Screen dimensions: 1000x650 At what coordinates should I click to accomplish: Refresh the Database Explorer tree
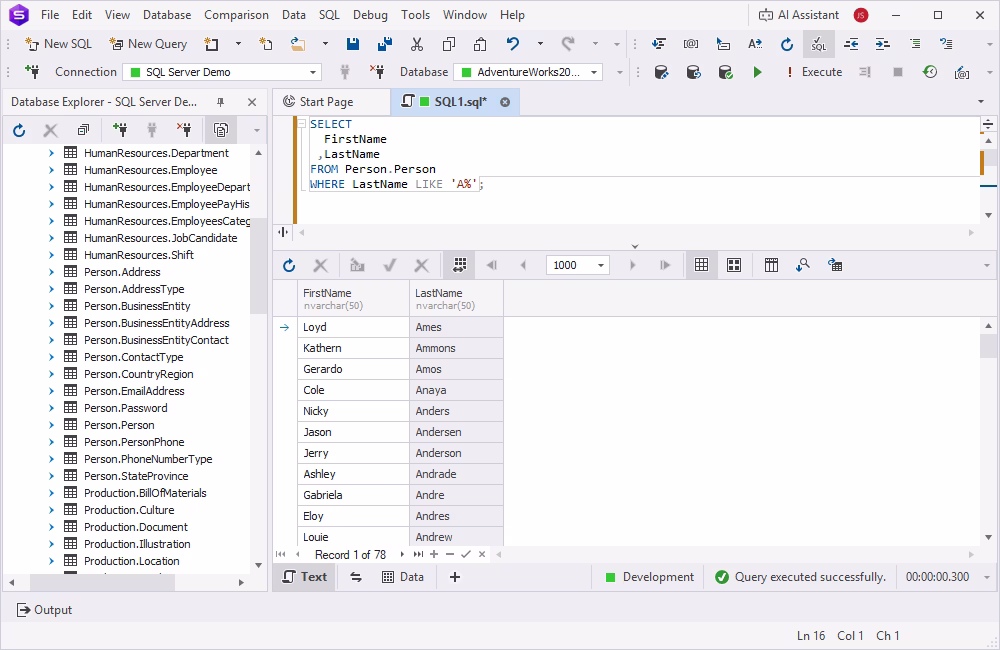tap(18, 130)
